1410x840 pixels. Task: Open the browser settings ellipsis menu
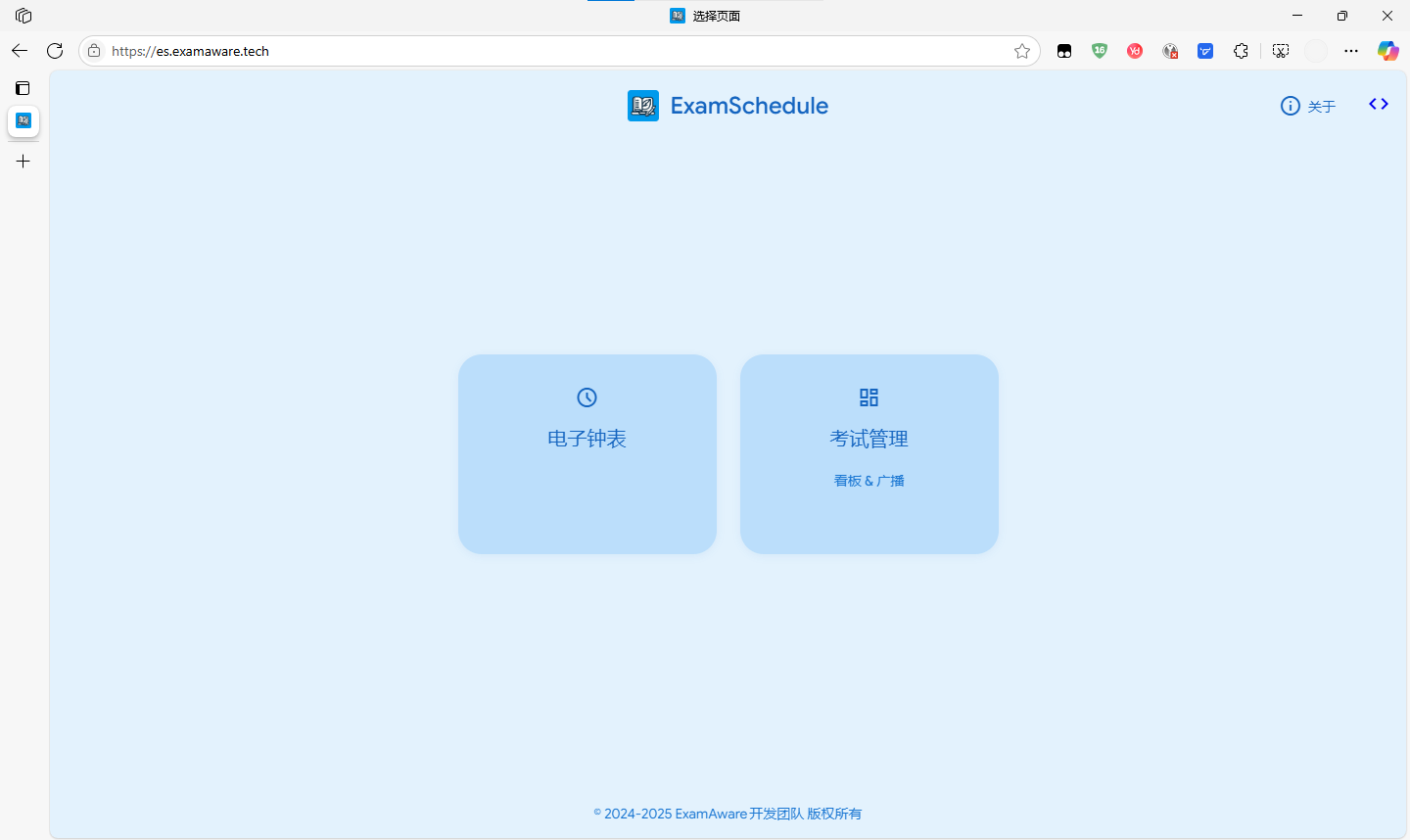coord(1351,51)
